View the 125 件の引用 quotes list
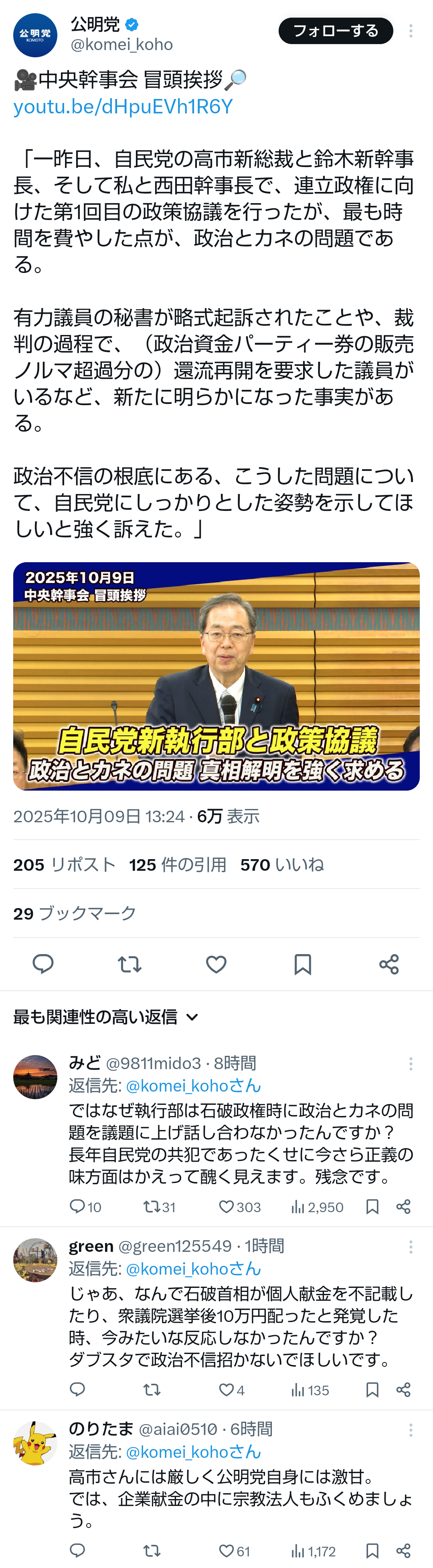The width and height of the screenshot is (433, 1568). click(x=178, y=864)
